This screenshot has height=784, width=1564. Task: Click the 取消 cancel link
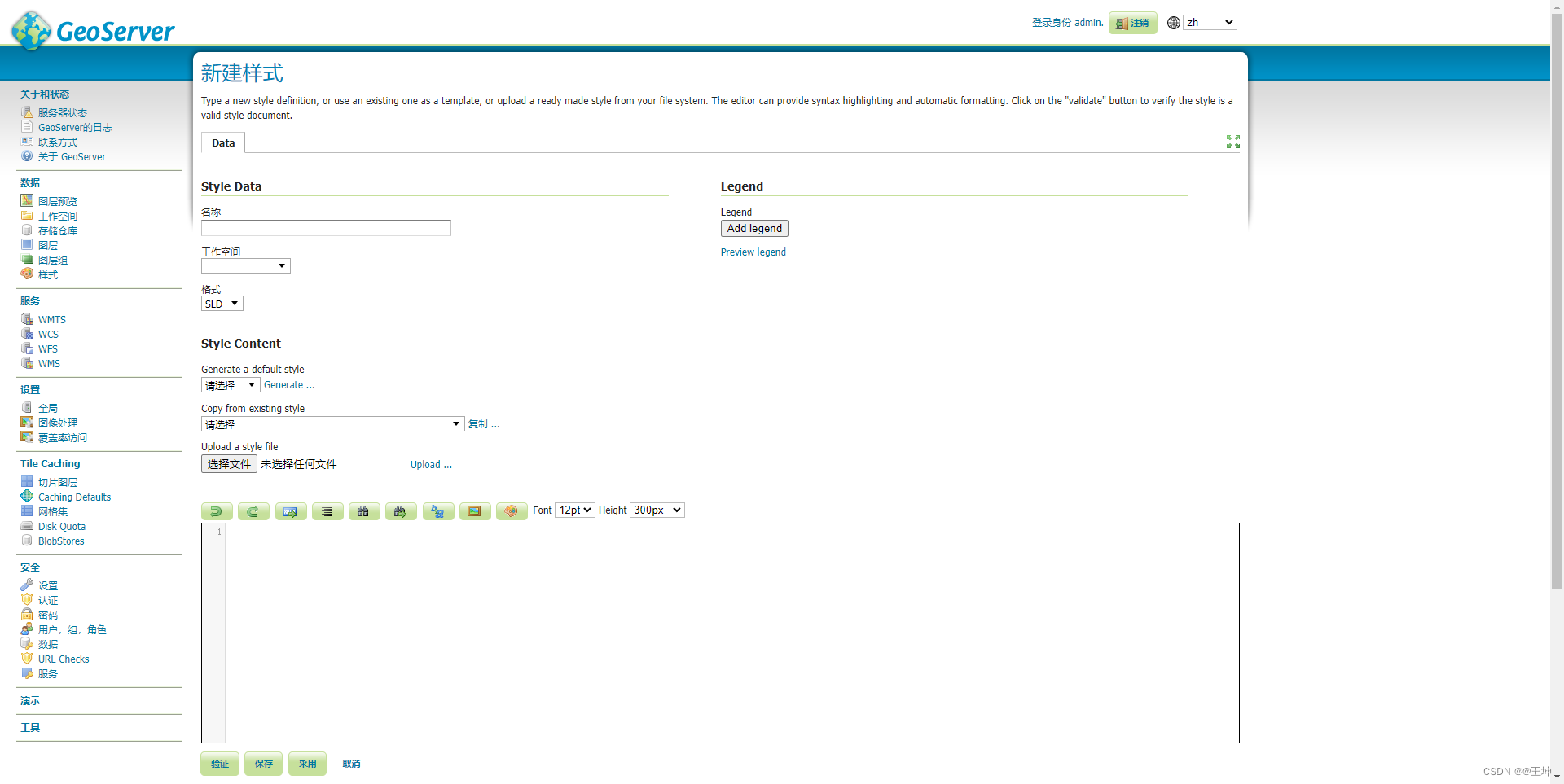[x=351, y=764]
